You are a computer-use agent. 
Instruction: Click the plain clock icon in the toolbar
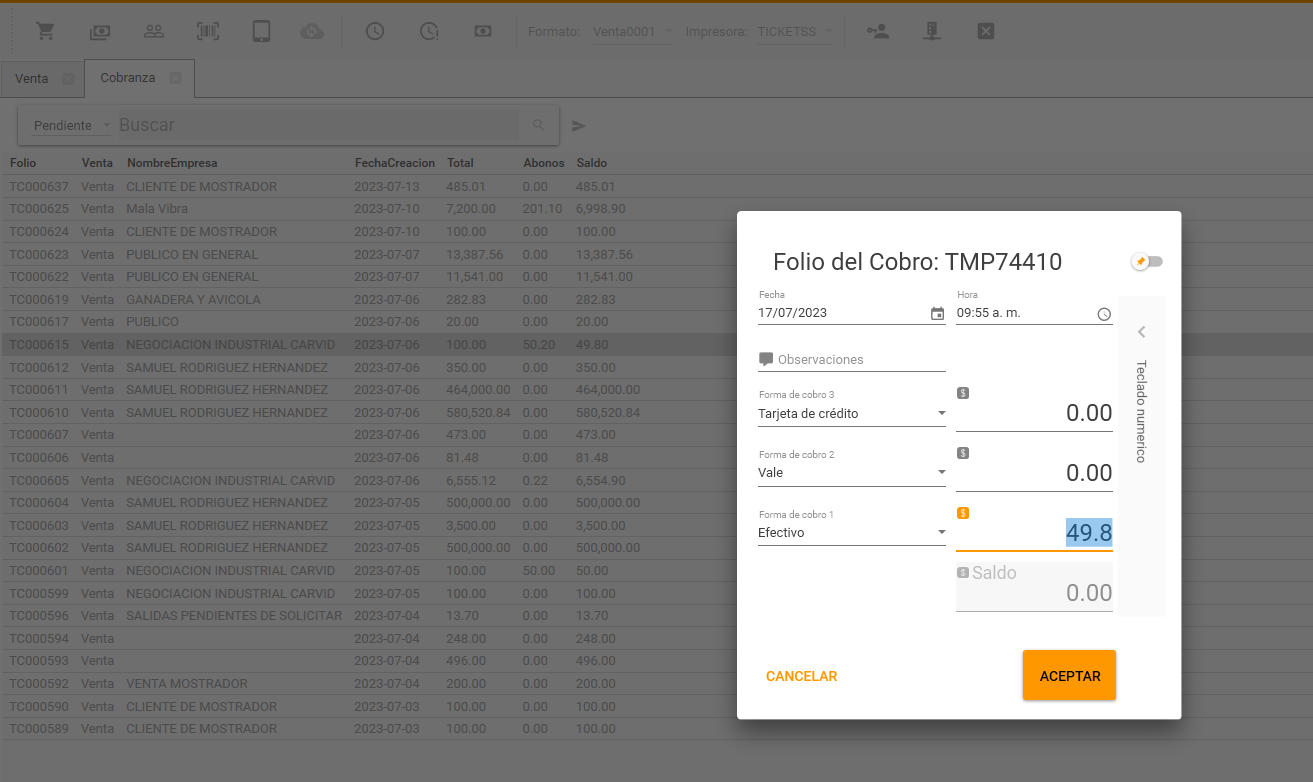pos(375,31)
